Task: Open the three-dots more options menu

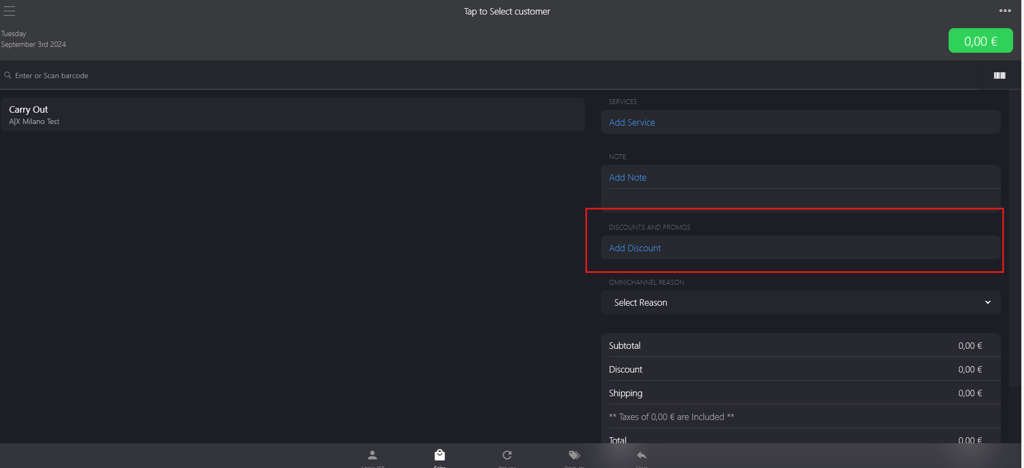Action: click(x=1005, y=10)
